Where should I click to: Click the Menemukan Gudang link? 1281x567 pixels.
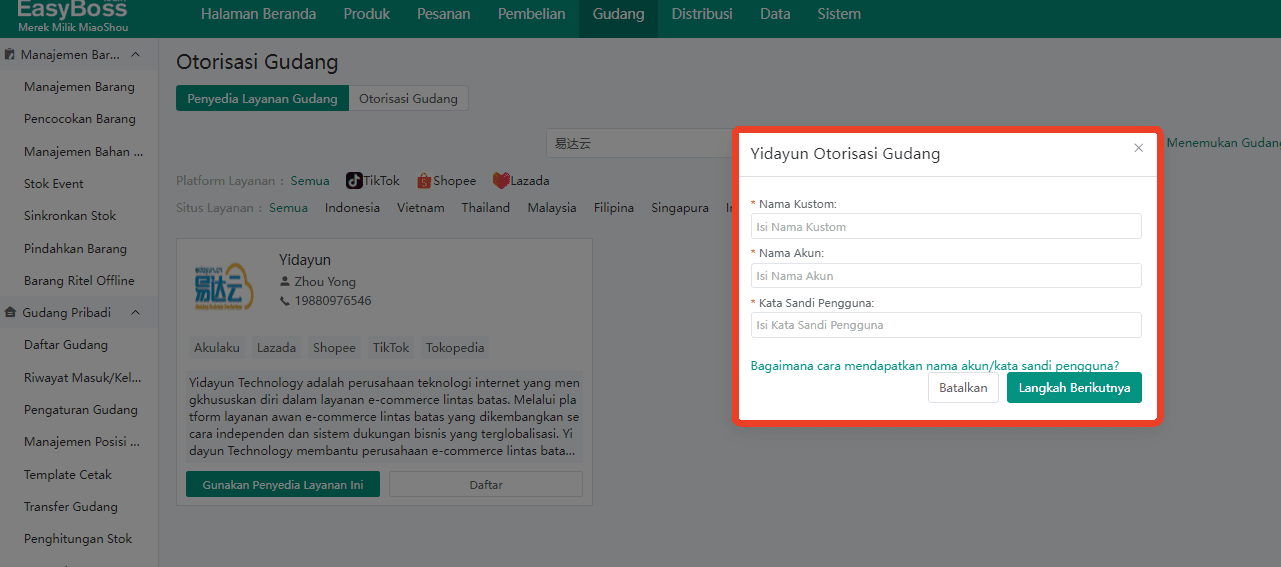tap(1224, 143)
